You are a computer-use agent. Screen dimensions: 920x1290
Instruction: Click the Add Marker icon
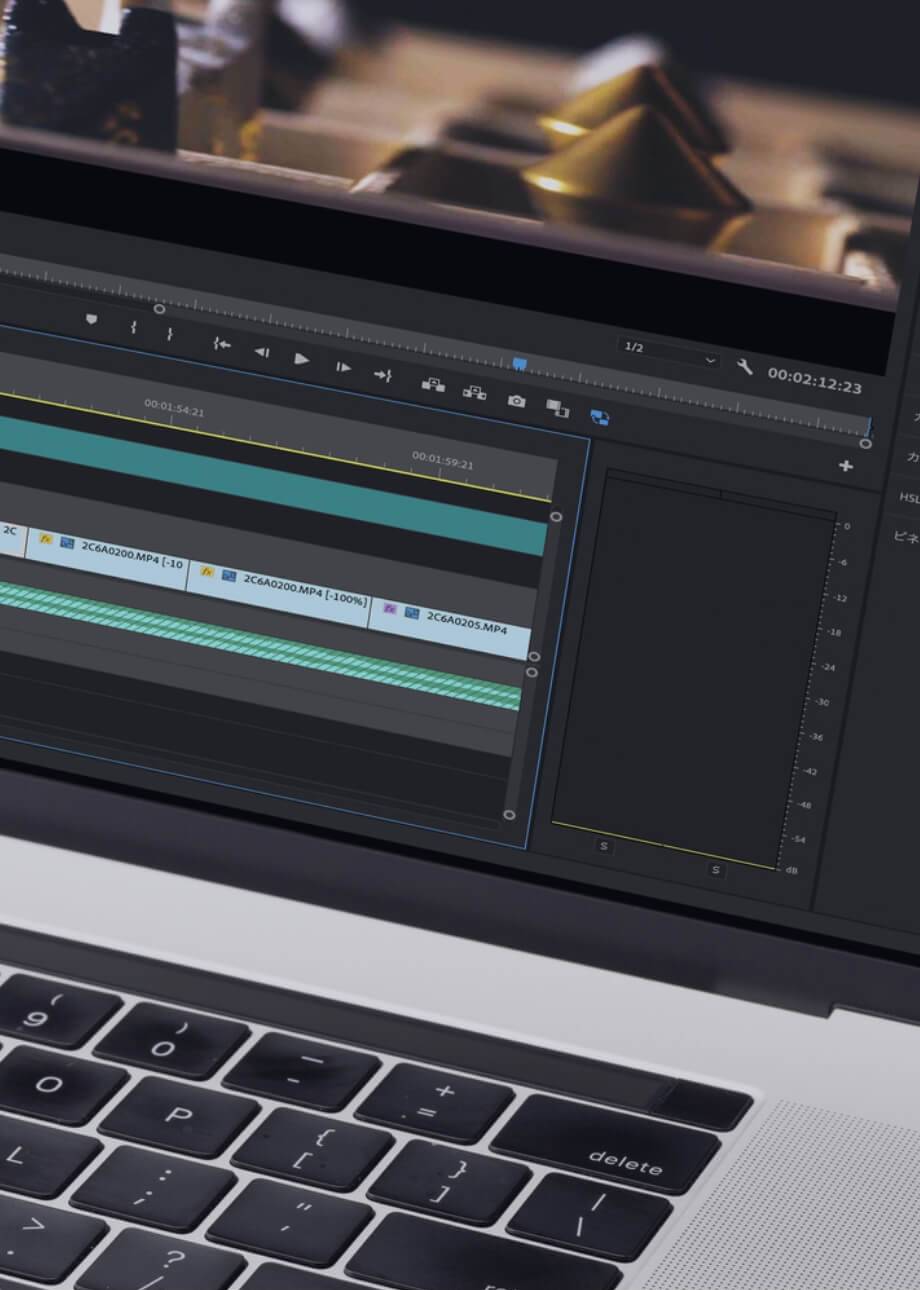[92, 319]
